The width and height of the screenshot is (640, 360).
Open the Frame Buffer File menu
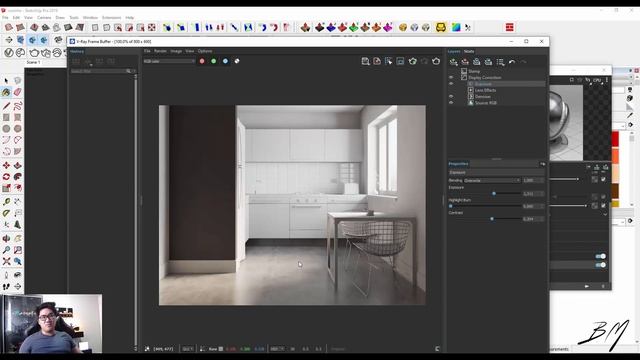(x=147, y=51)
